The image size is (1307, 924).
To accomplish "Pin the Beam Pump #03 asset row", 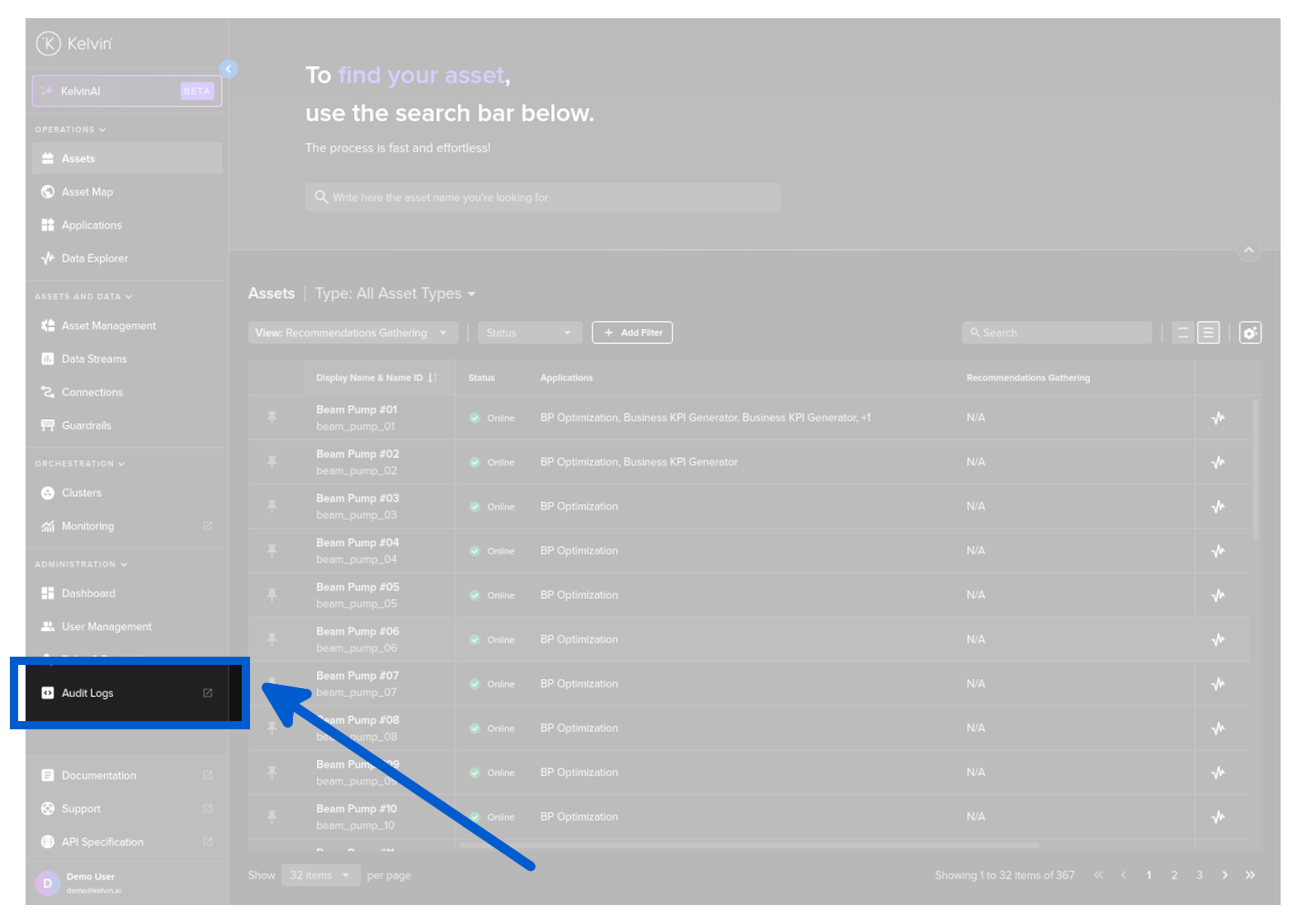I will point(271,507).
